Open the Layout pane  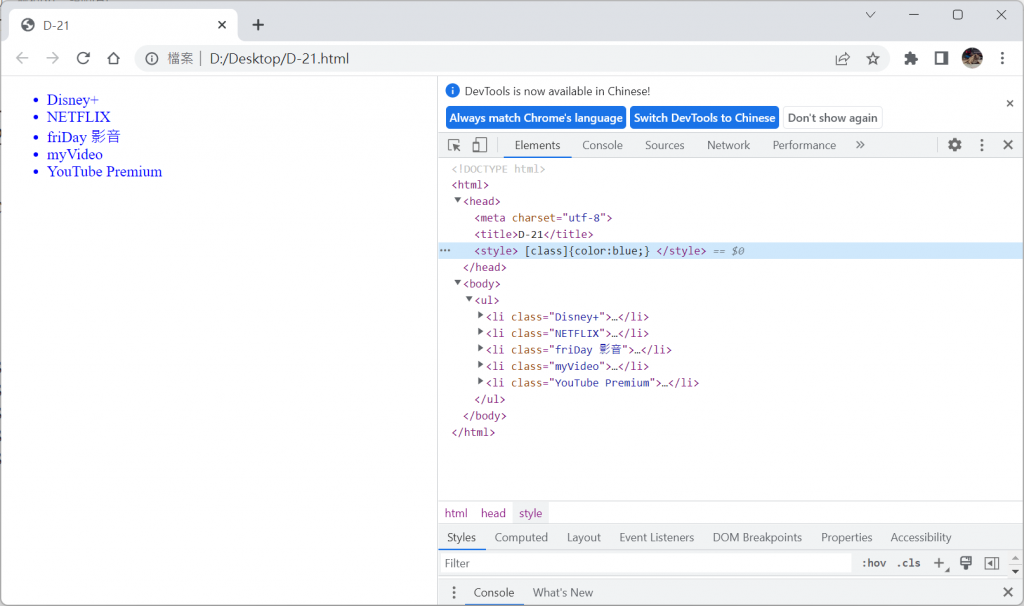tap(583, 537)
